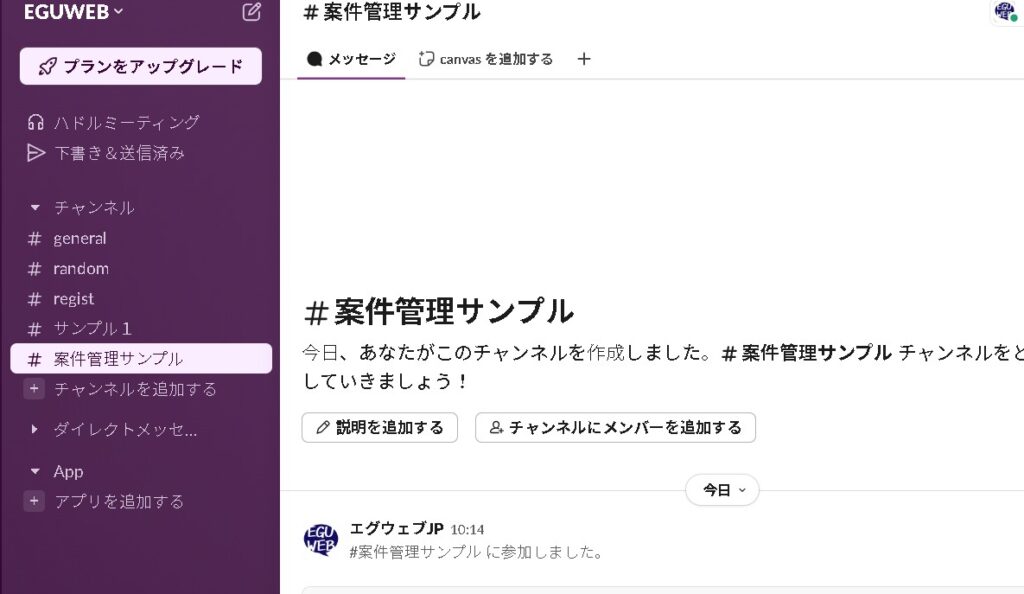Collapse the App section arrow
Screen dimensions: 1024x594
(35, 471)
